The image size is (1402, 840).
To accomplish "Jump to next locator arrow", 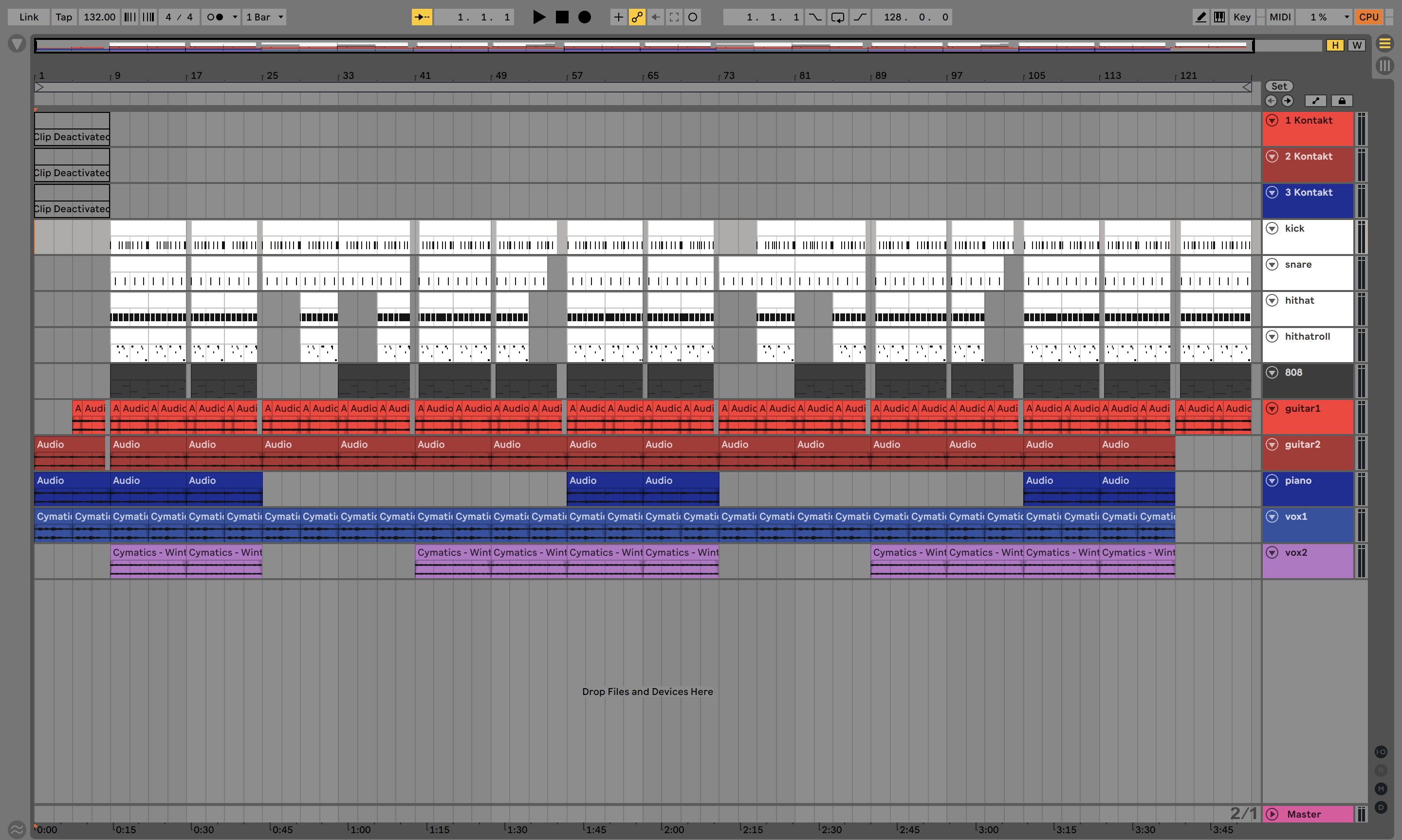I will [1287, 101].
